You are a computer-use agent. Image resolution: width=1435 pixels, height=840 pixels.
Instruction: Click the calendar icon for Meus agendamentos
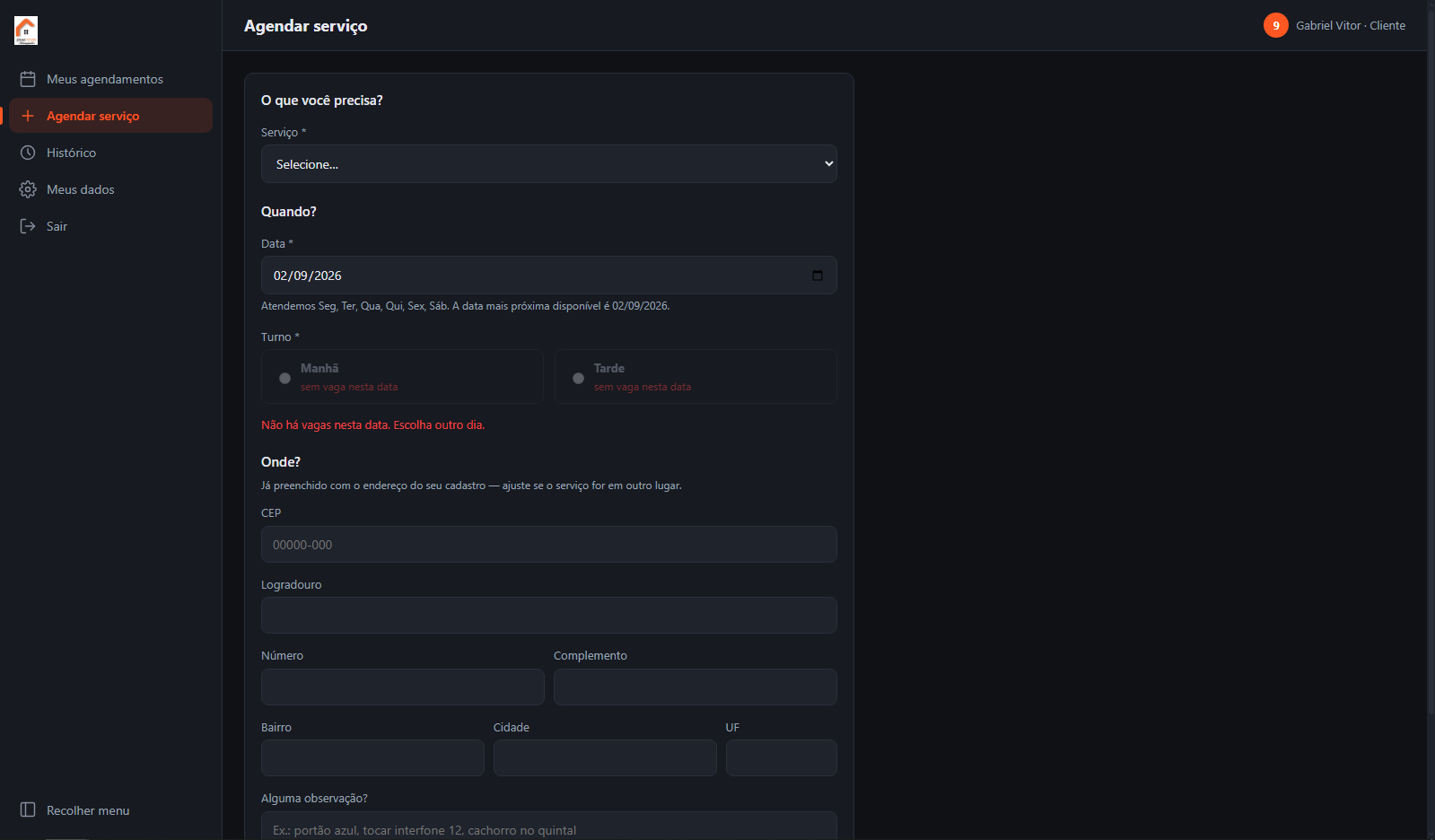(x=28, y=79)
